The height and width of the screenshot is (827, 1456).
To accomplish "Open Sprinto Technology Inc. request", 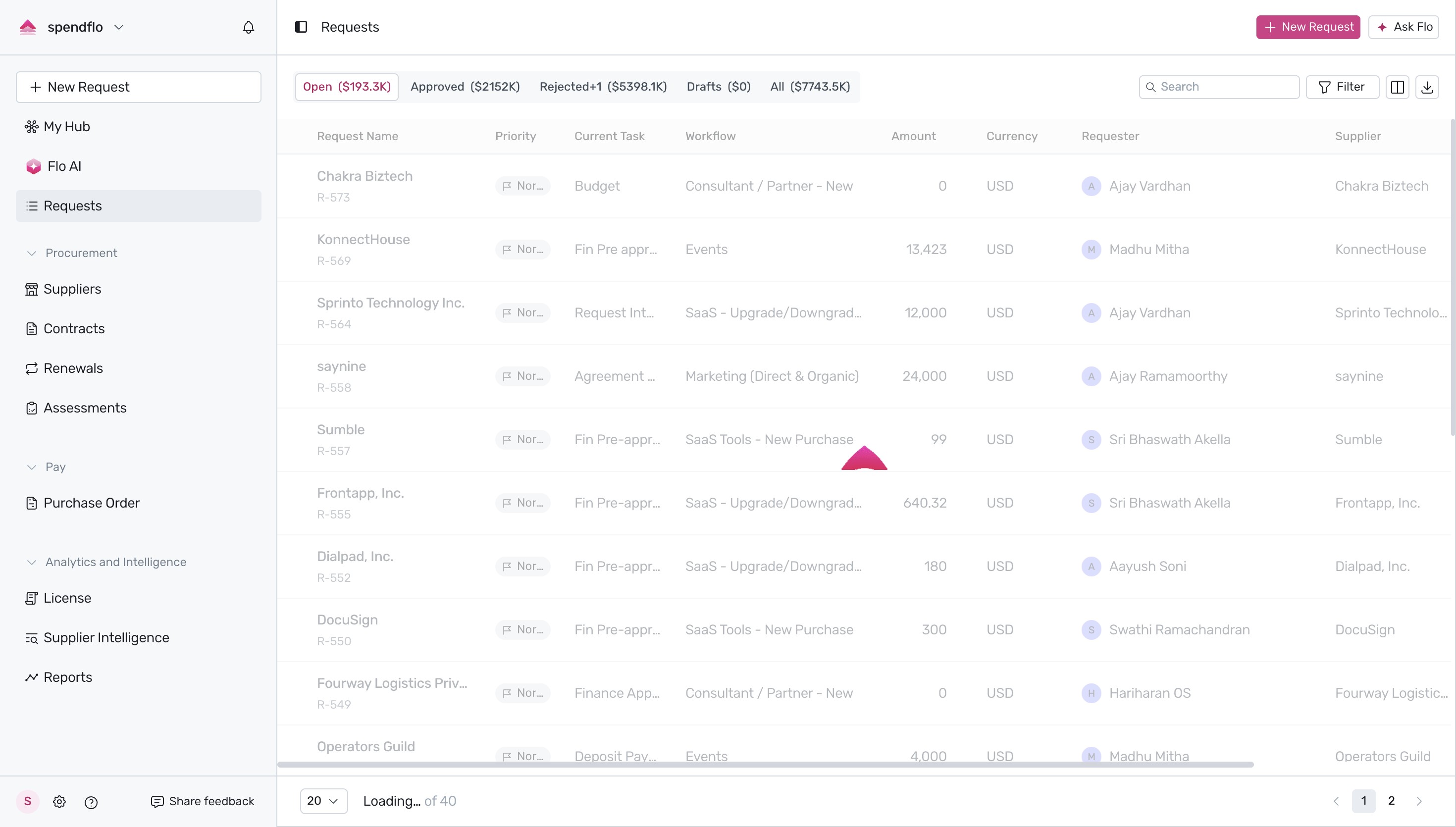I will [x=390, y=303].
